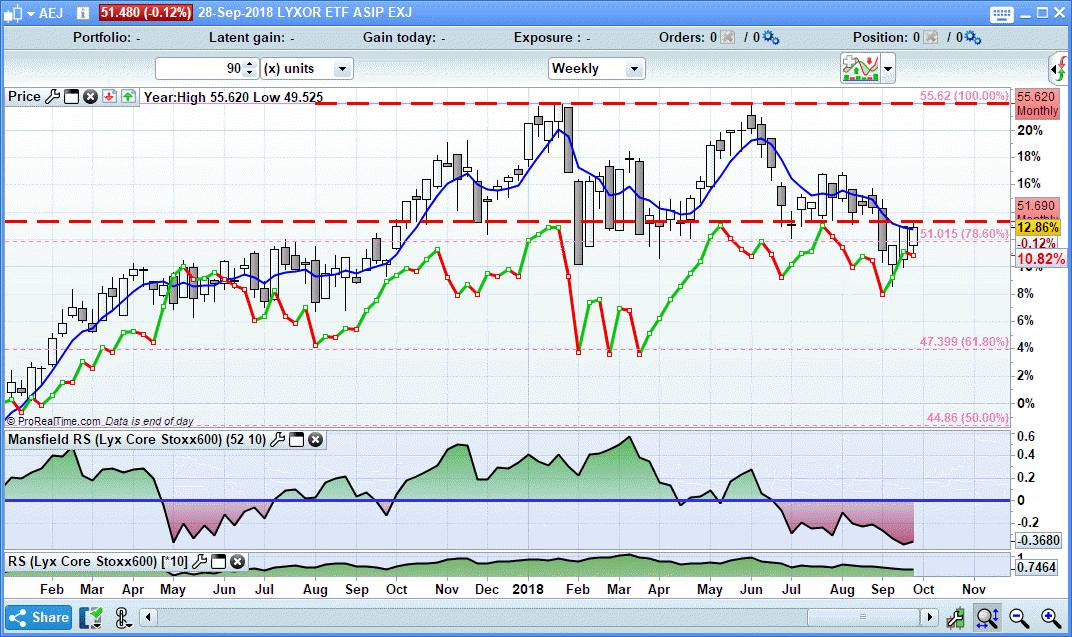Maximize the Price panel window icon

71,97
